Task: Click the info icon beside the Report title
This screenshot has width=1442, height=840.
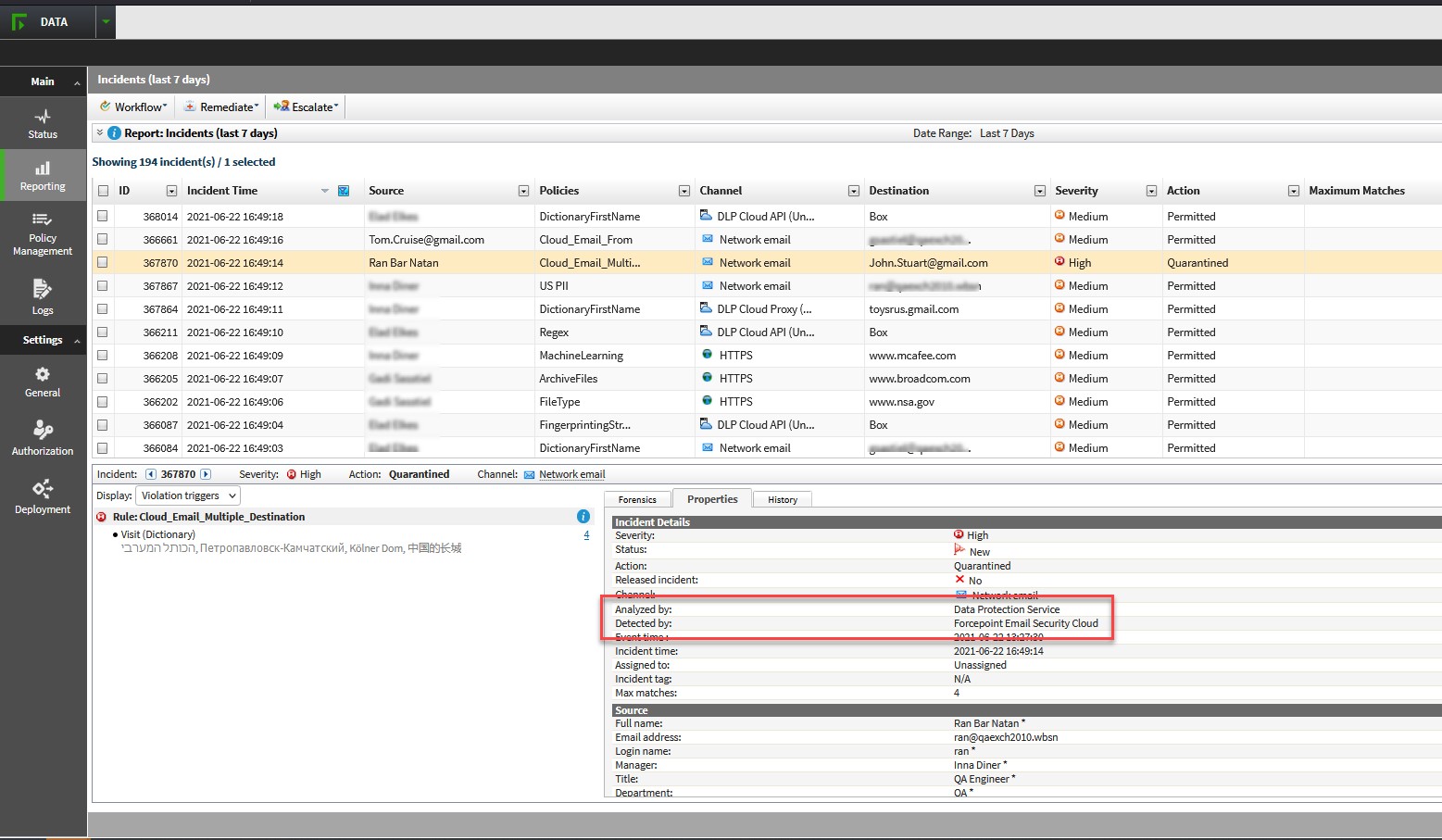Action: click(113, 132)
